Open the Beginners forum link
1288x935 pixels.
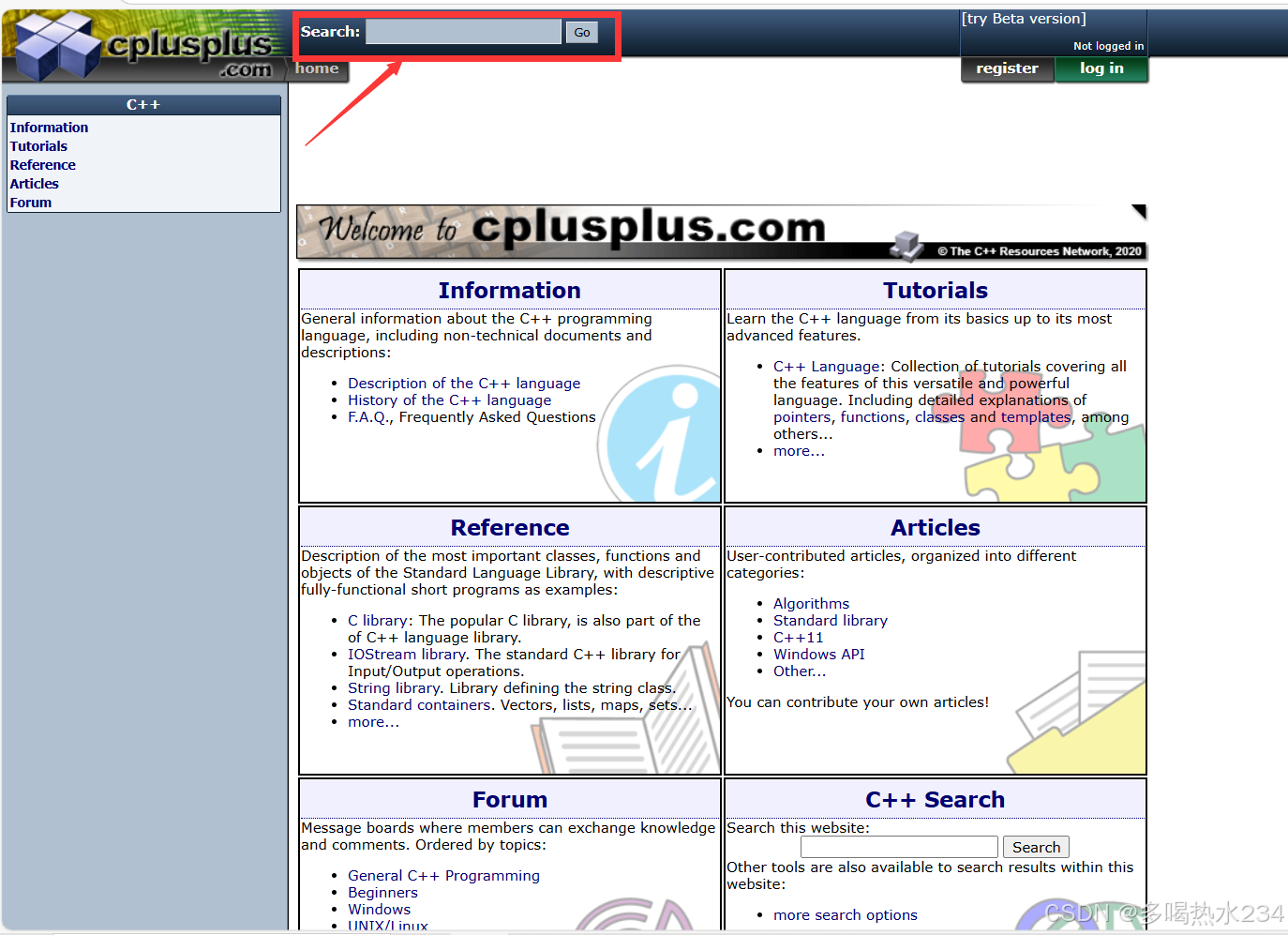coord(382,893)
